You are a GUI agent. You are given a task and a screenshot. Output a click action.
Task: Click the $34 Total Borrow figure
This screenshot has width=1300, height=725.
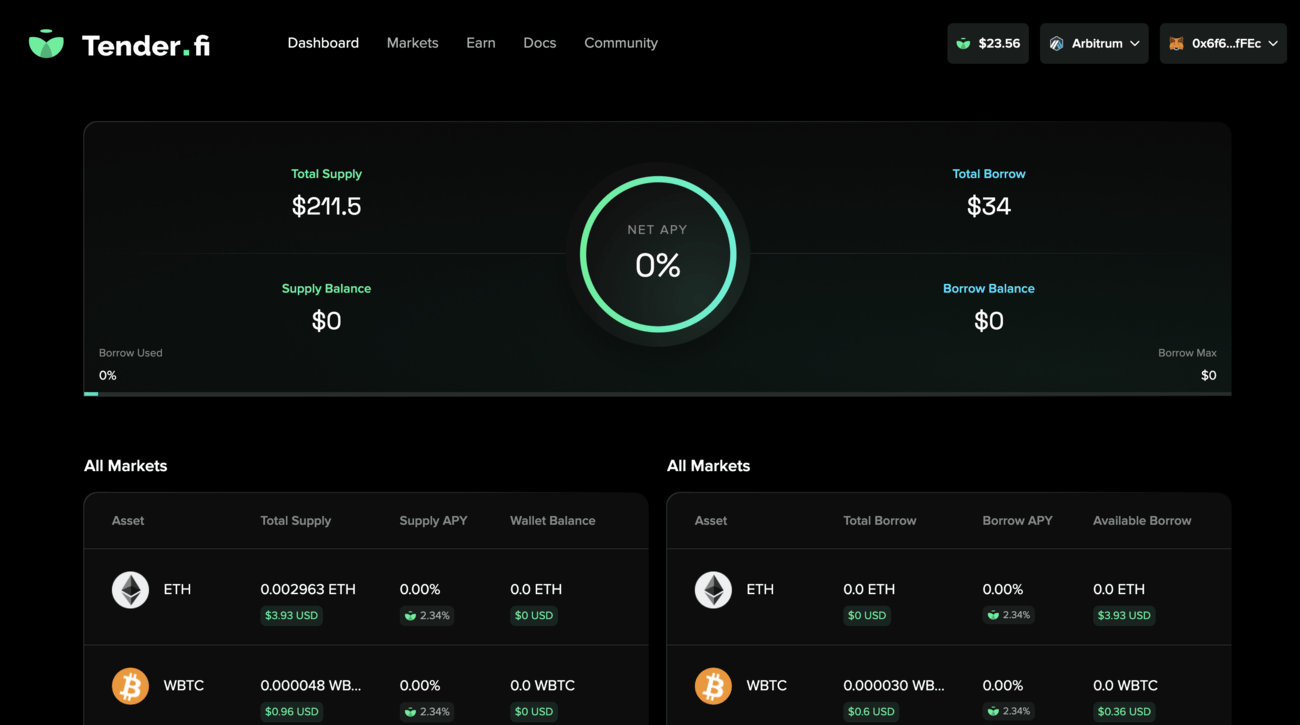[989, 206]
